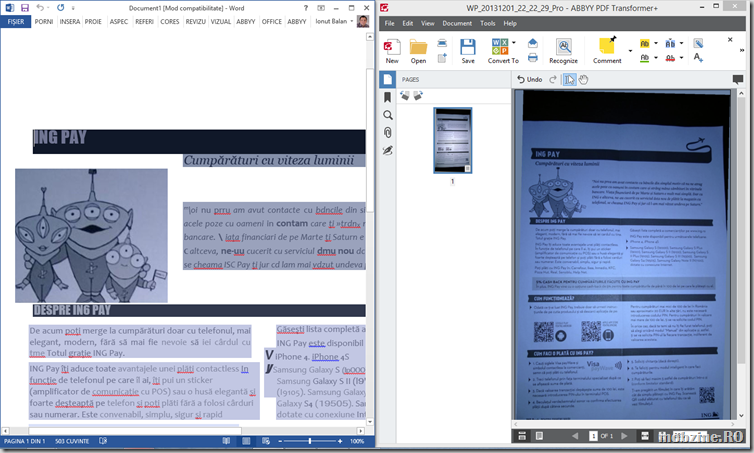754x453 pixels.
Task: Expand the Comment dropdown arrow
Action: (x=630, y=51)
